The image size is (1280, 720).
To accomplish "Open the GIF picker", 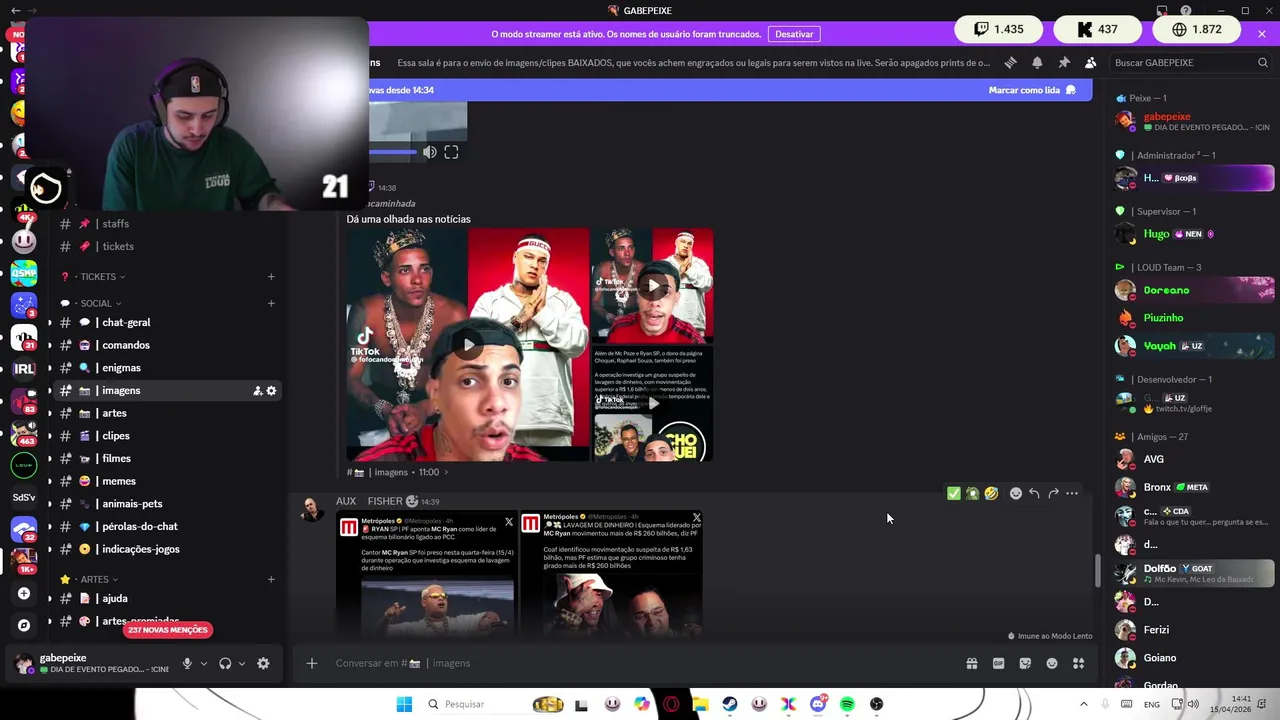I will click(998, 663).
